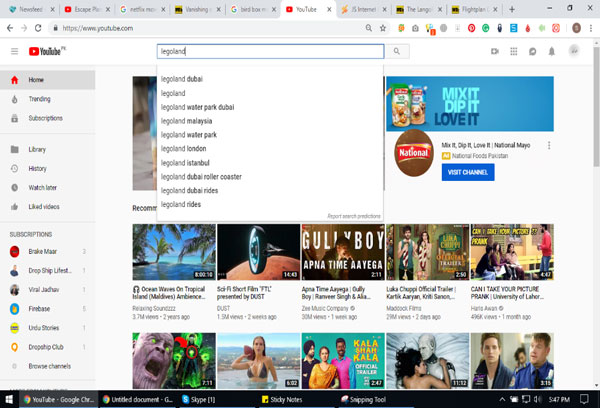
Task: Open the Viral Jadhav subscription channel
Action: click(47, 290)
